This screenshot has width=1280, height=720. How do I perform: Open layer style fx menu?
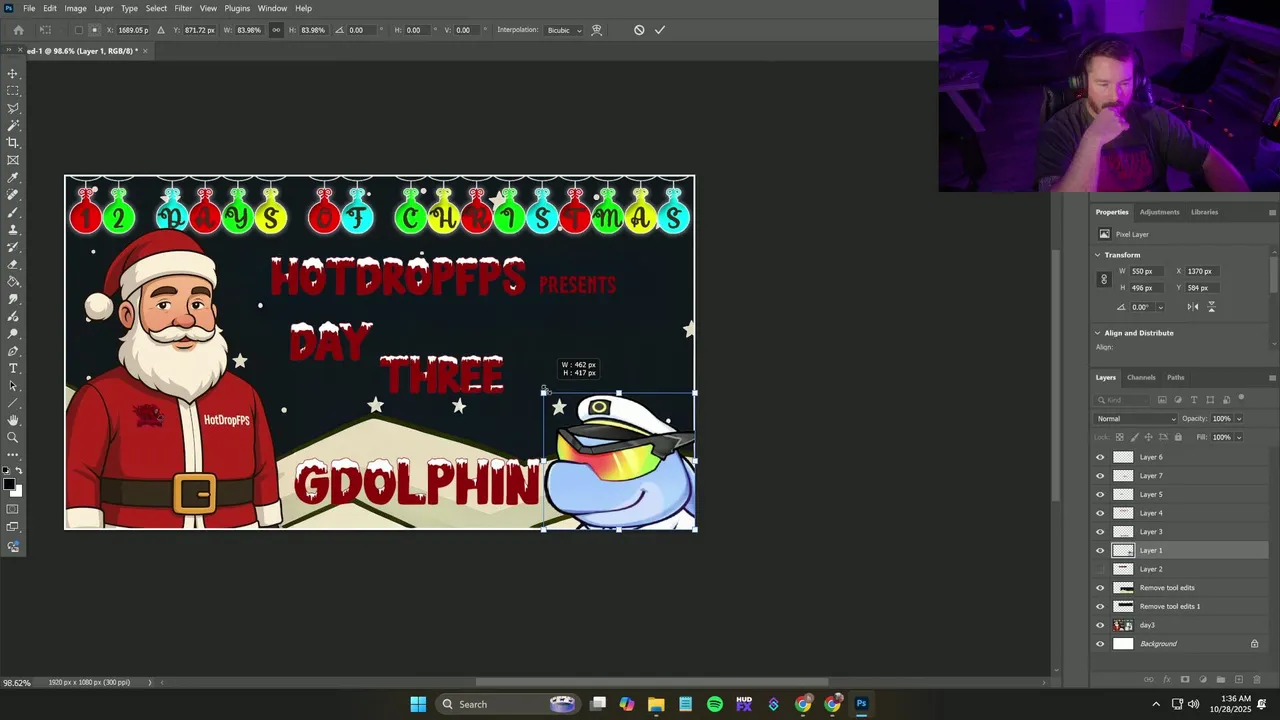[1167, 680]
